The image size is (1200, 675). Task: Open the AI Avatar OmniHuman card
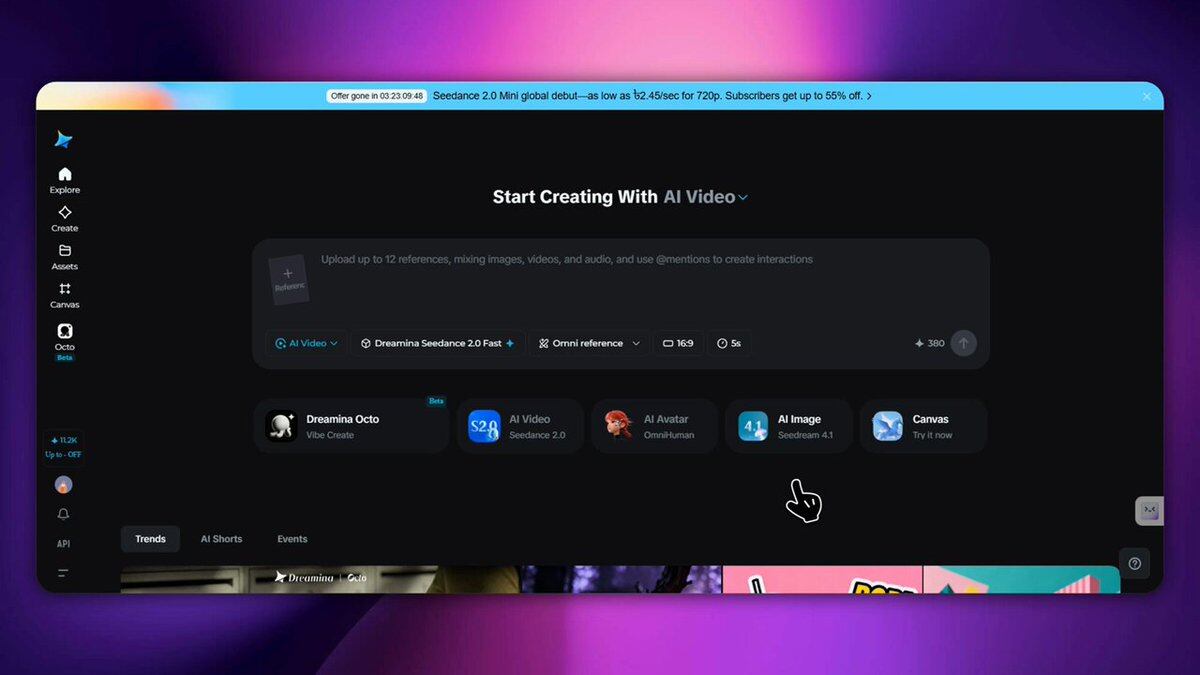[655, 426]
